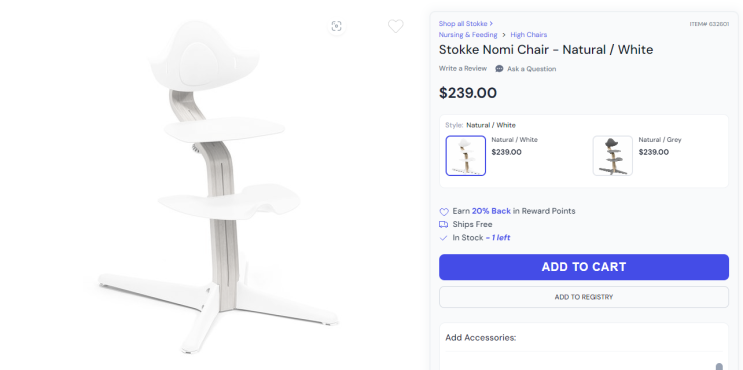The width and height of the screenshot is (743, 370).
Task: Open the Ask a Question link
Action: pos(532,69)
